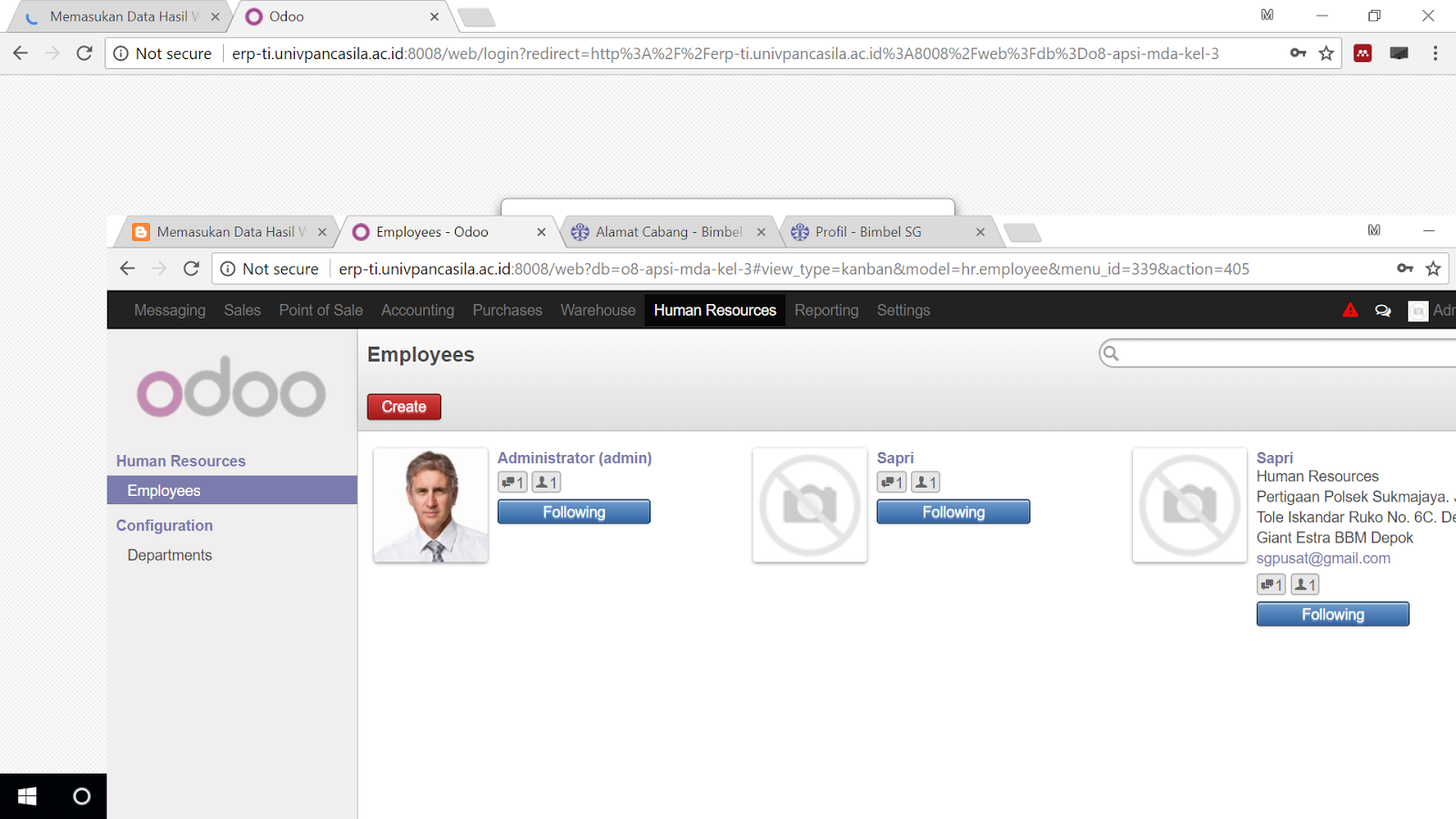Click the follower count icon under sgpusat@gmail.com
The width and height of the screenshot is (1456, 819).
click(1305, 584)
